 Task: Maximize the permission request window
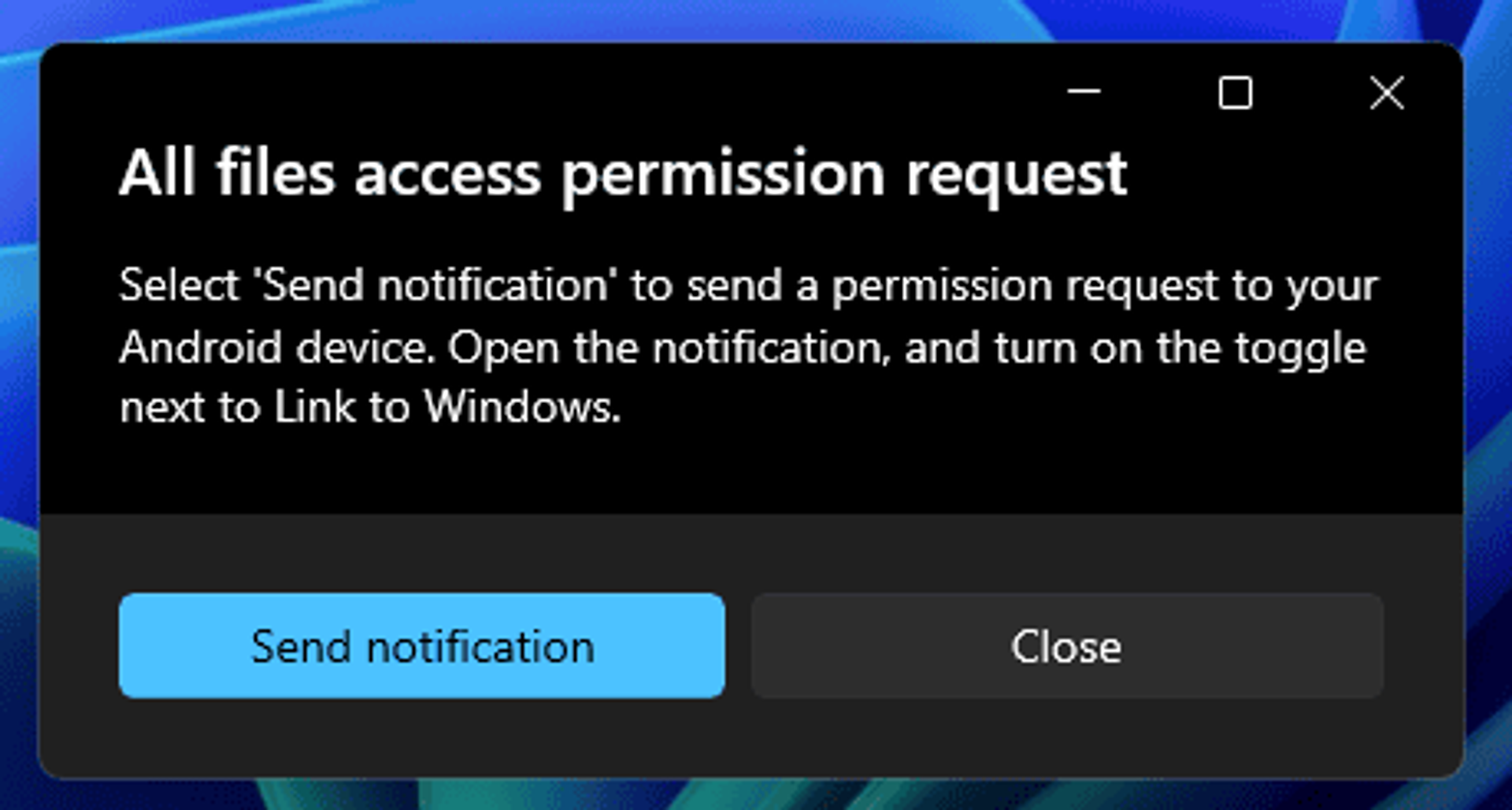point(1235,93)
